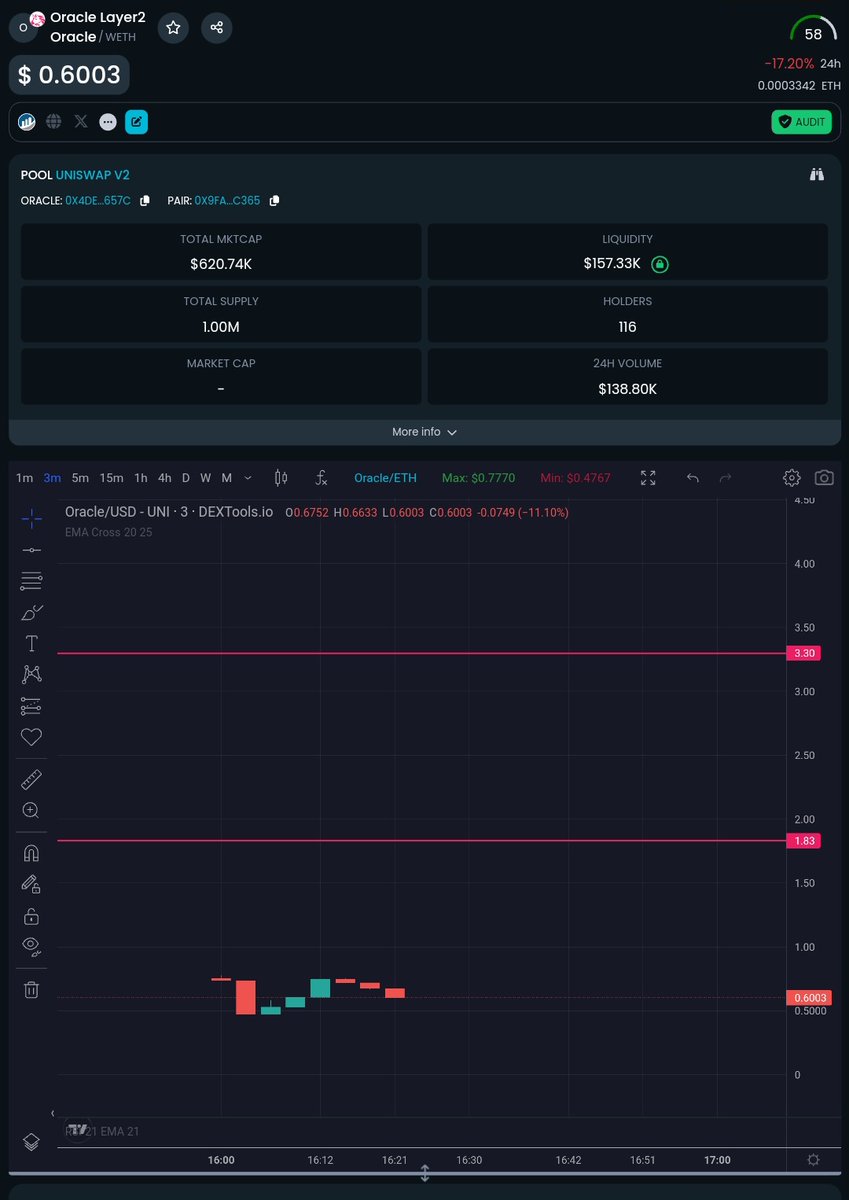Open the object tree layers icon
Screen dimensions: 849x1200
click(x=31, y=1142)
